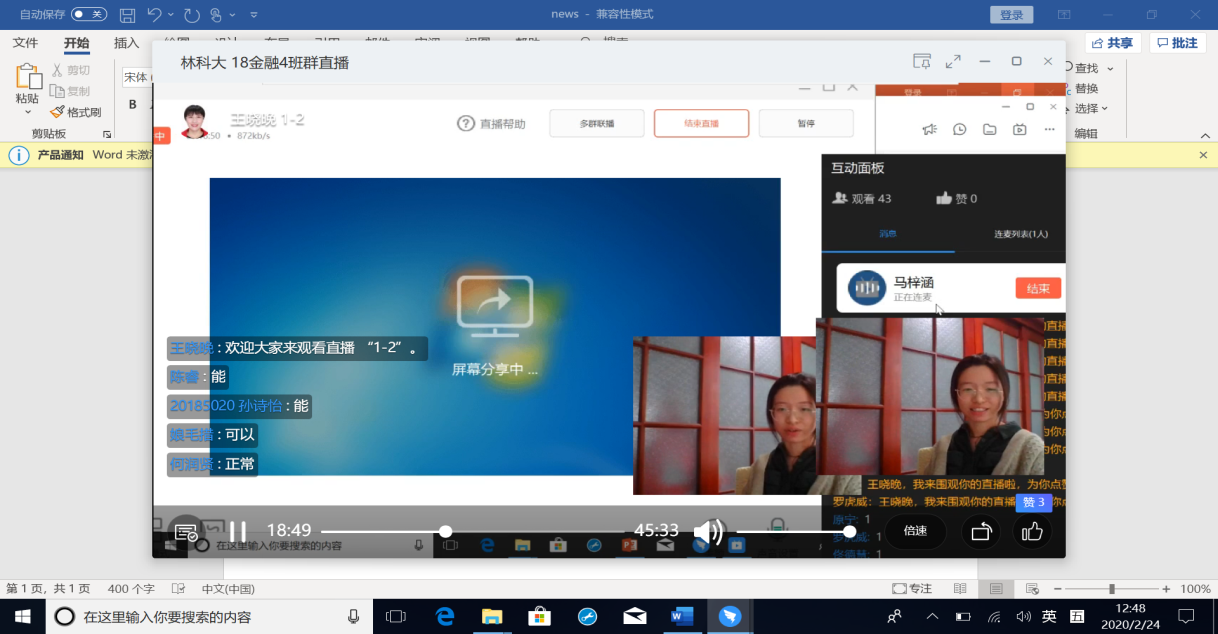The image size is (1218, 634).
Task: Open File Explorer from taskbar
Action: (x=492, y=616)
